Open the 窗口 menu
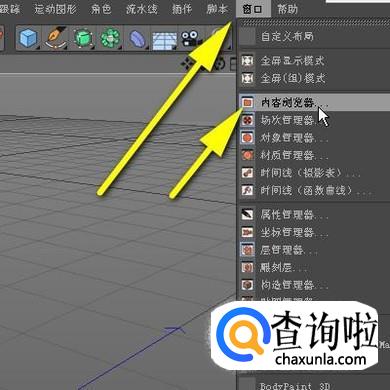The image size is (390, 390). pos(252,9)
